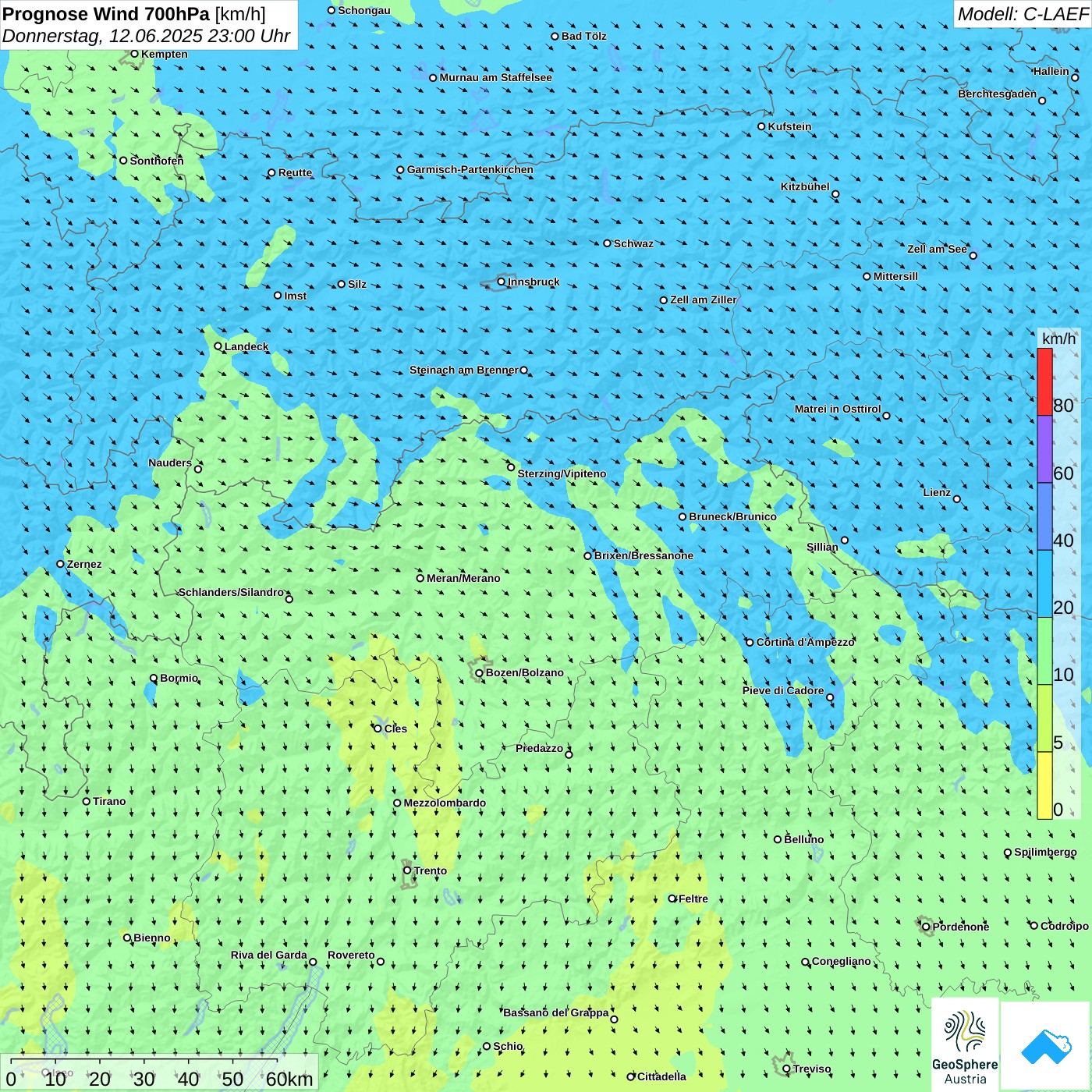Select the Zernez city marker dot
The height and width of the screenshot is (1092, 1092).
pyautogui.click(x=60, y=564)
